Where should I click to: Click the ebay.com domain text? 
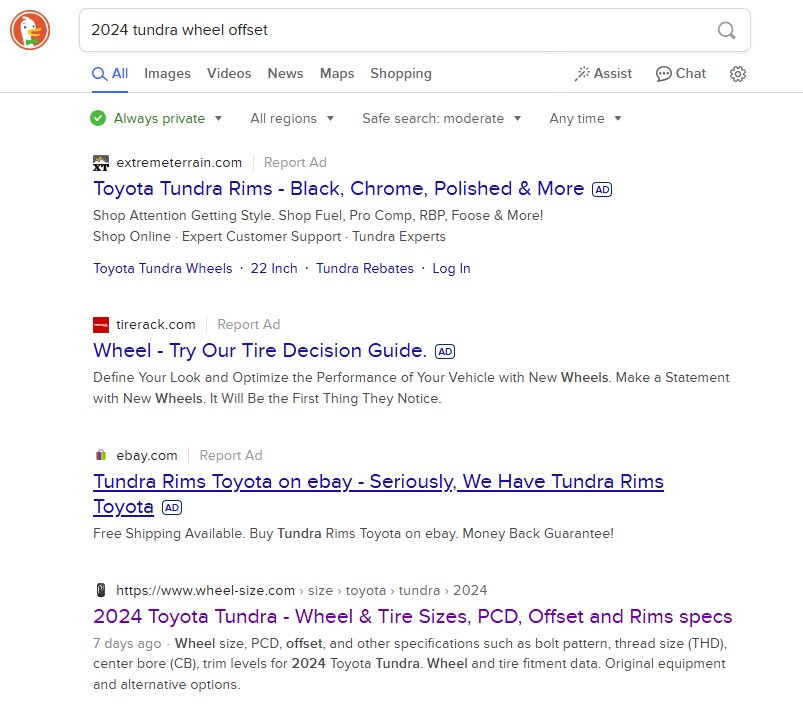(146, 455)
